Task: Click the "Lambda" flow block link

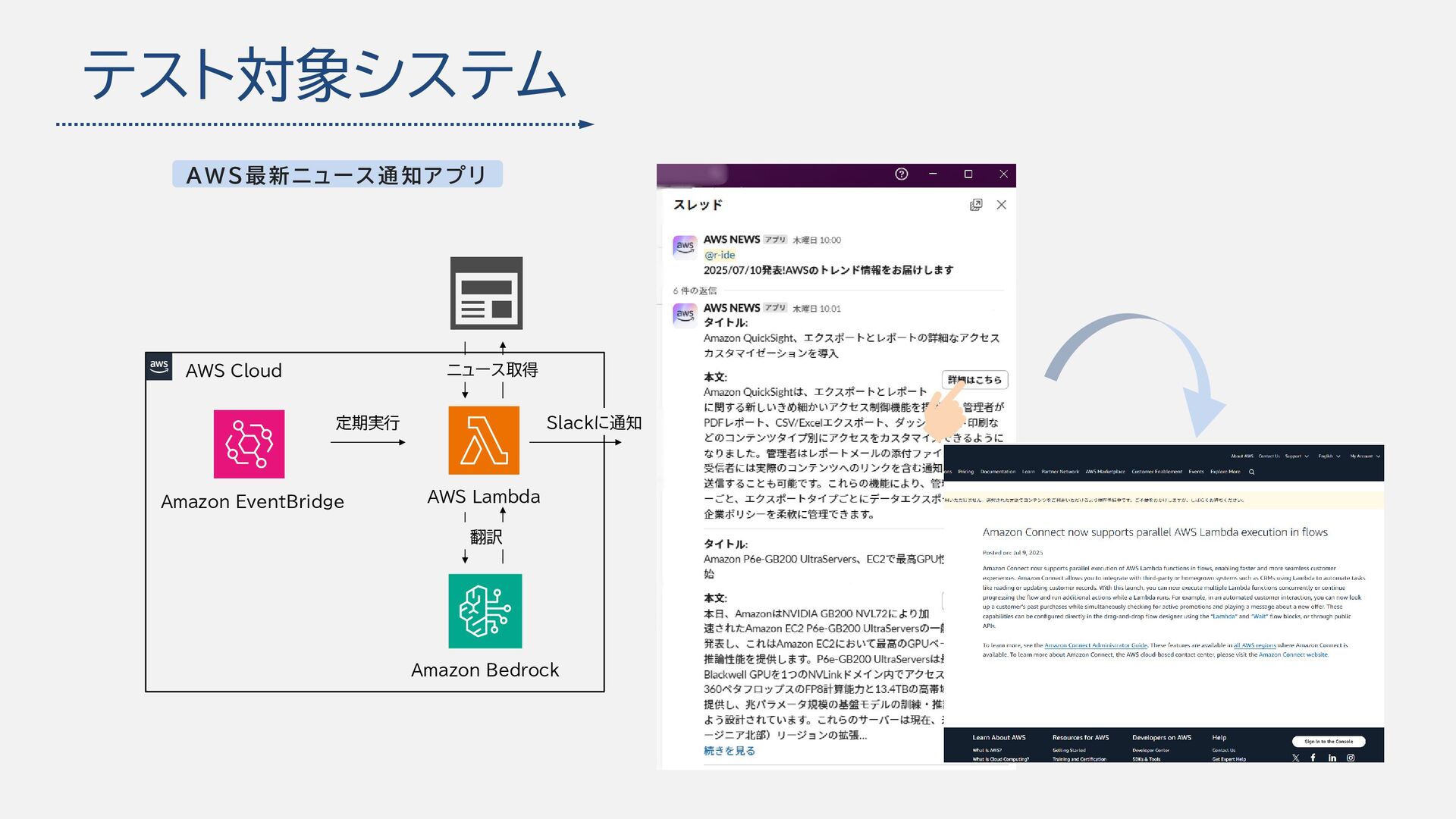Action: click(x=1222, y=617)
